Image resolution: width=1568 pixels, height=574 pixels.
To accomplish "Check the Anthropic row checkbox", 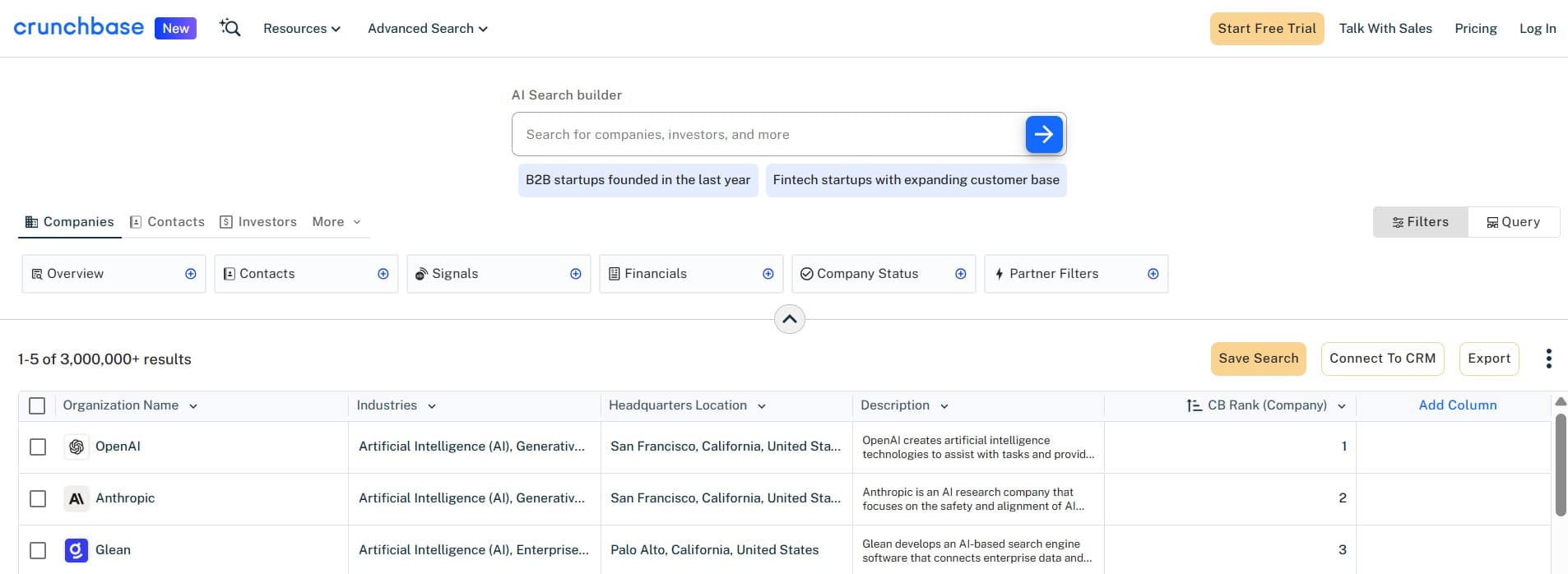I will click(x=38, y=498).
